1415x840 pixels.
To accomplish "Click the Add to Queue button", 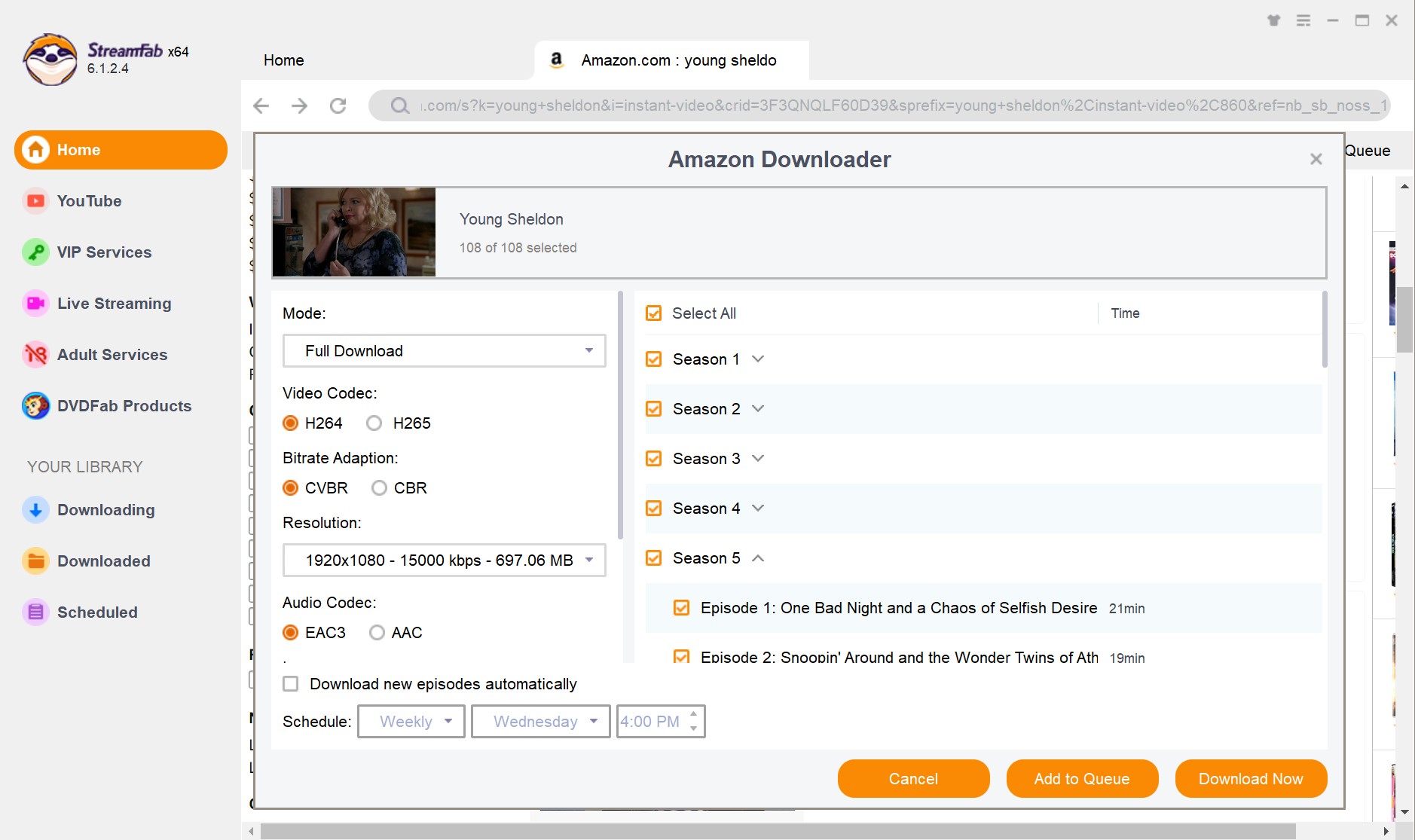I will [x=1083, y=779].
